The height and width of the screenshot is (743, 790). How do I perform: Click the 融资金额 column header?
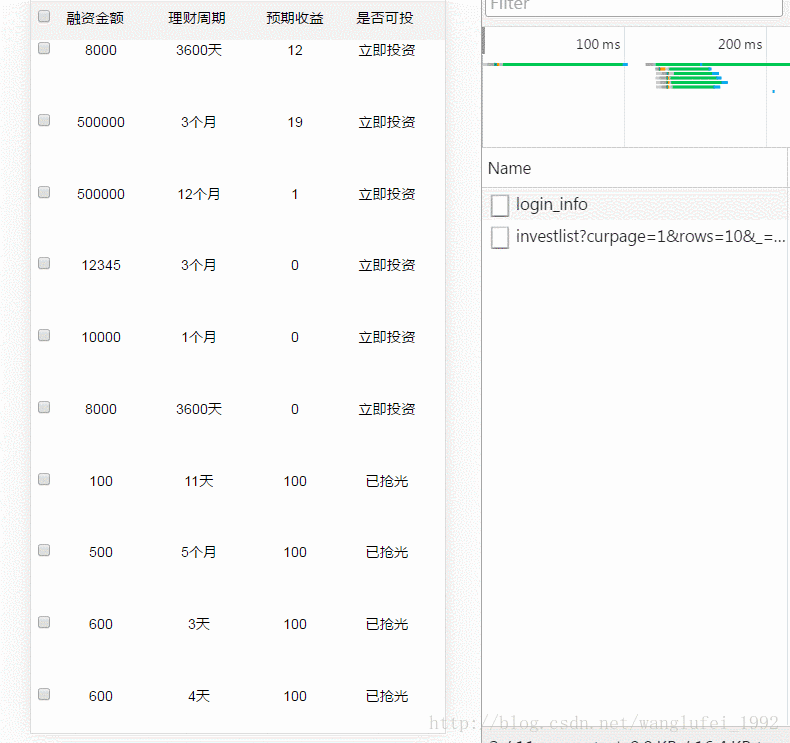pos(95,18)
